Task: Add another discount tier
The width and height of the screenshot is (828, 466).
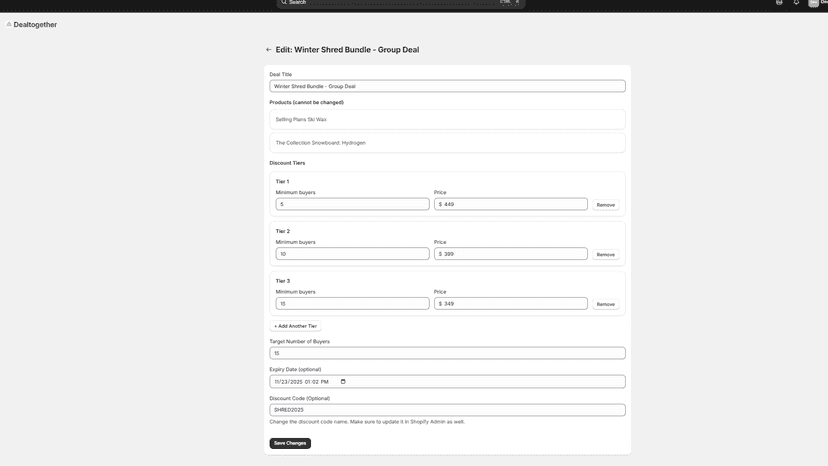Action: [295, 326]
